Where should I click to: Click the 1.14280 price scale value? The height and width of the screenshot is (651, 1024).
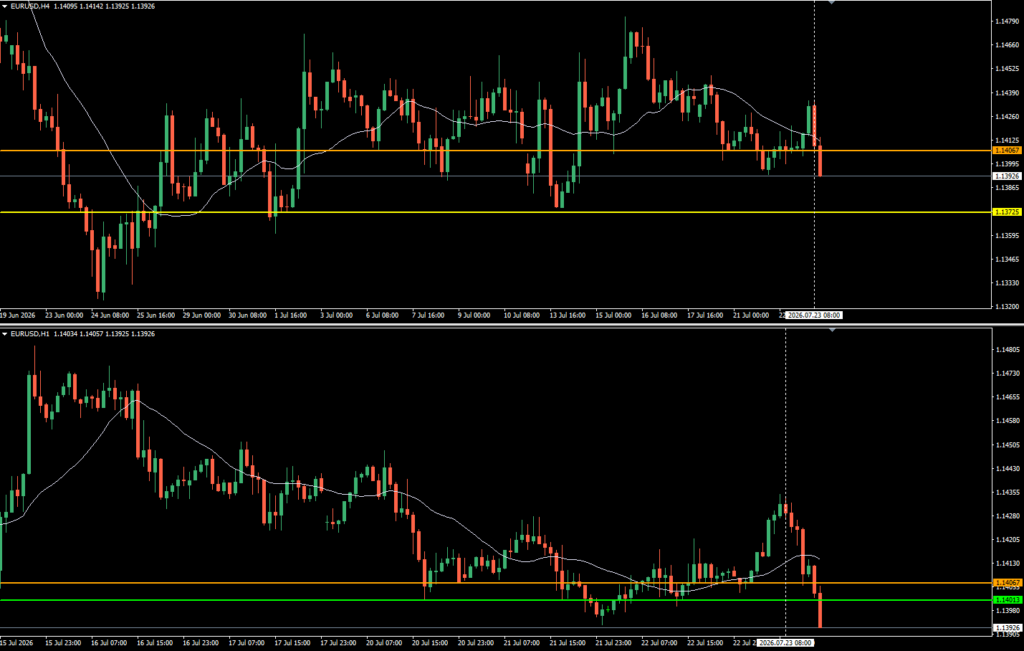coord(1006,516)
